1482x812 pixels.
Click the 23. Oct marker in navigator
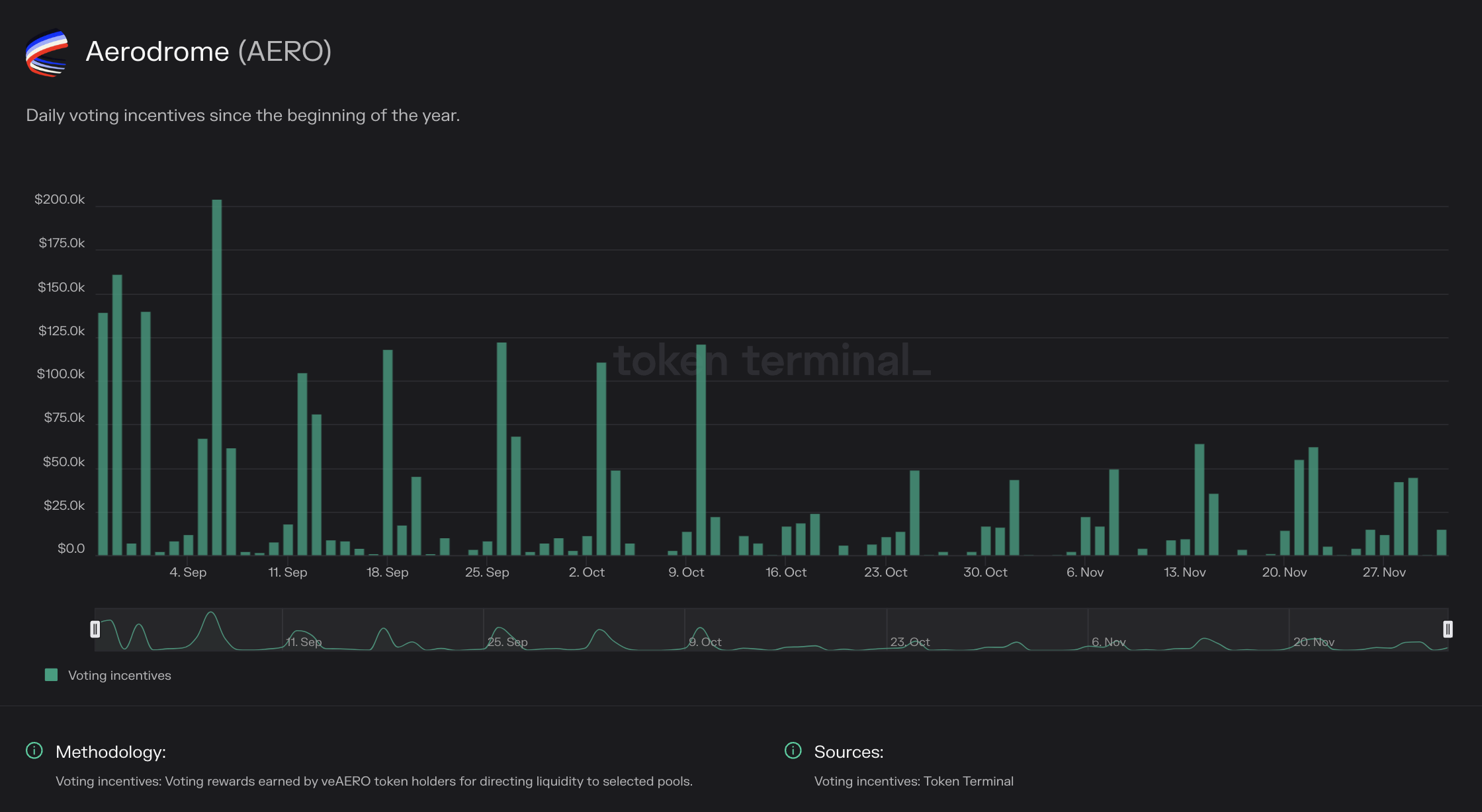pyautogui.click(x=910, y=642)
